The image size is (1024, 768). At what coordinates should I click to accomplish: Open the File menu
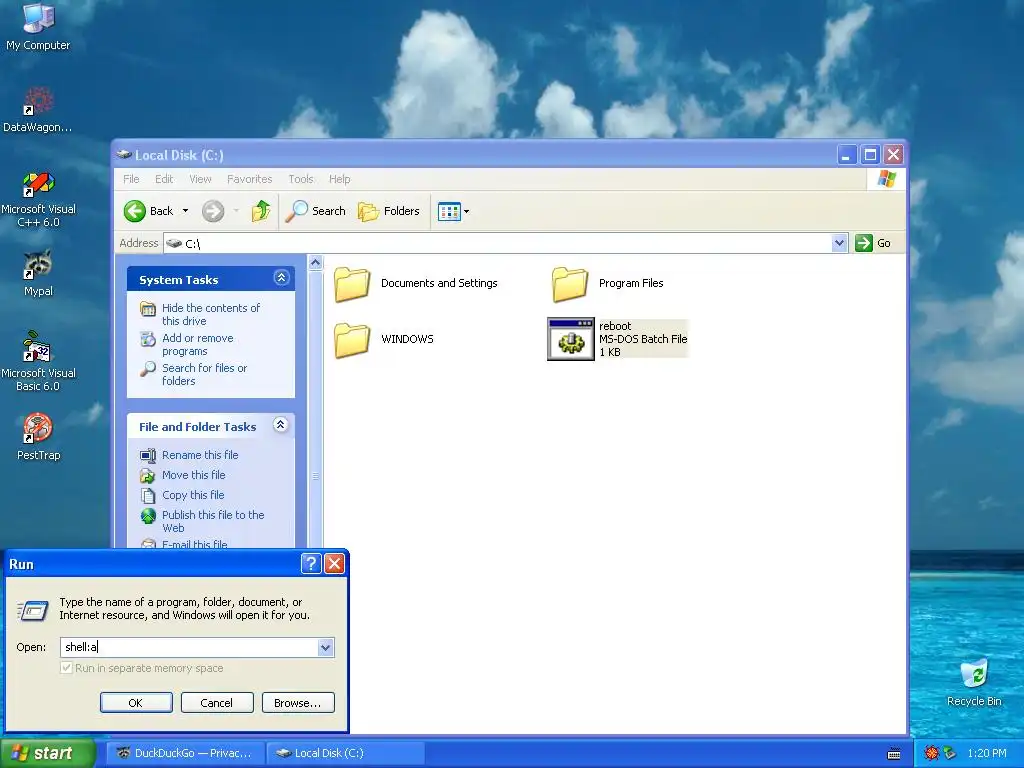131,179
